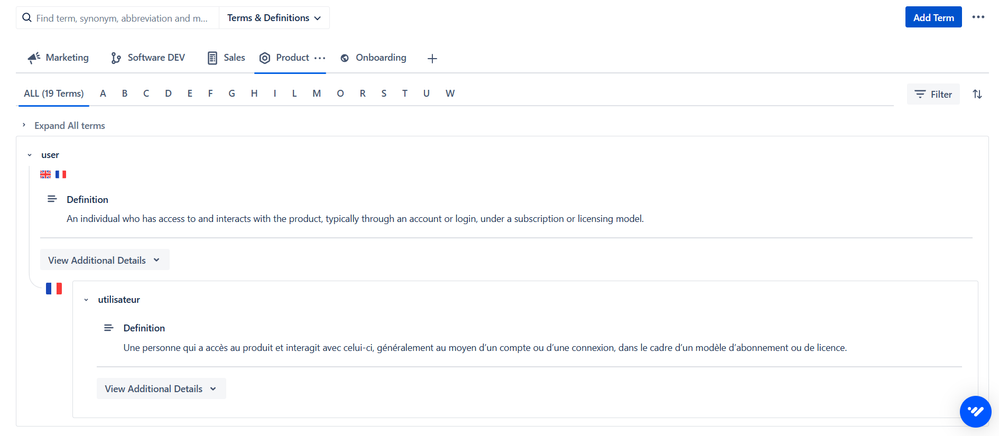Click the Add Term button

click(x=933, y=17)
